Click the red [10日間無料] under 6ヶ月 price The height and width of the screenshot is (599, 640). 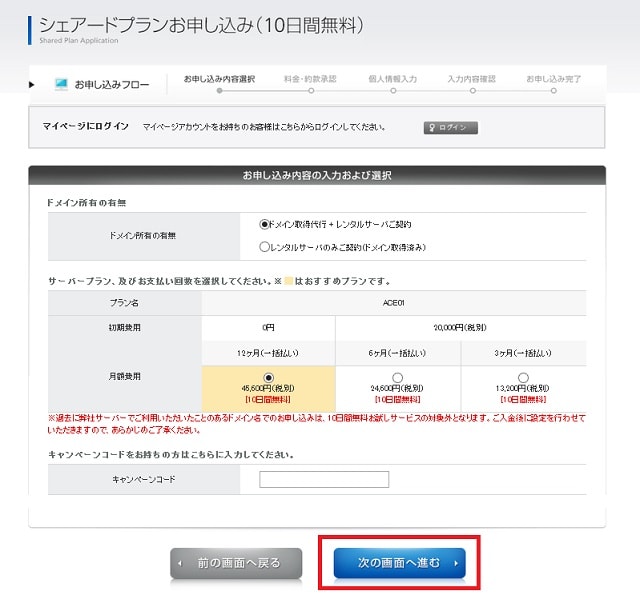(398, 400)
